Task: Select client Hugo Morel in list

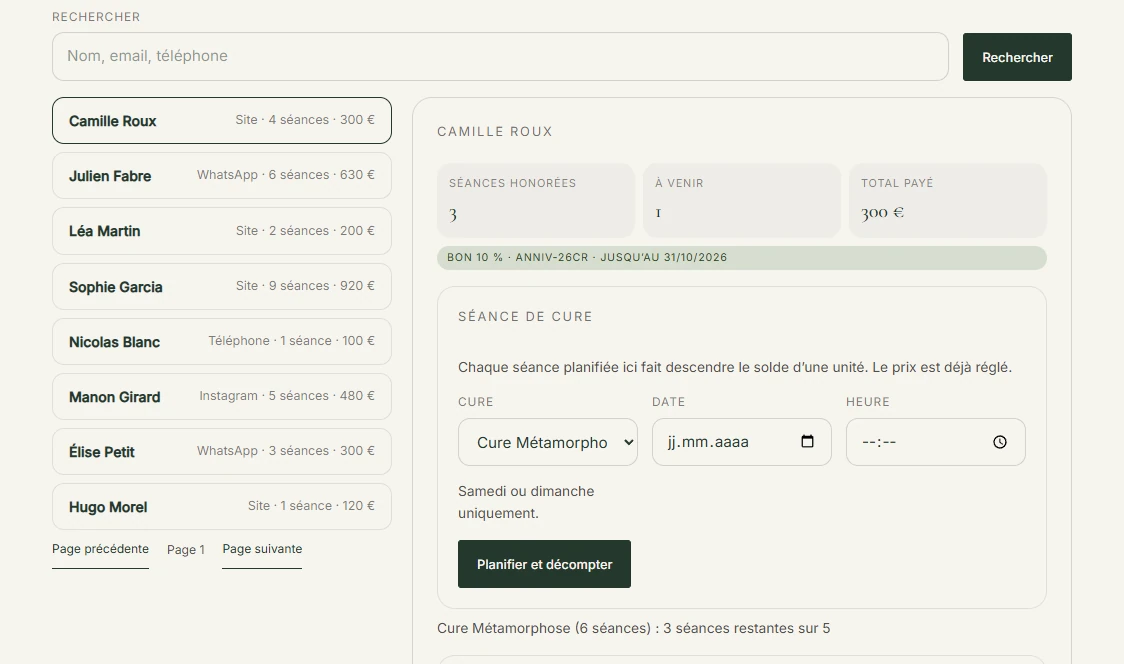Action: pyautogui.click(x=222, y=506)
